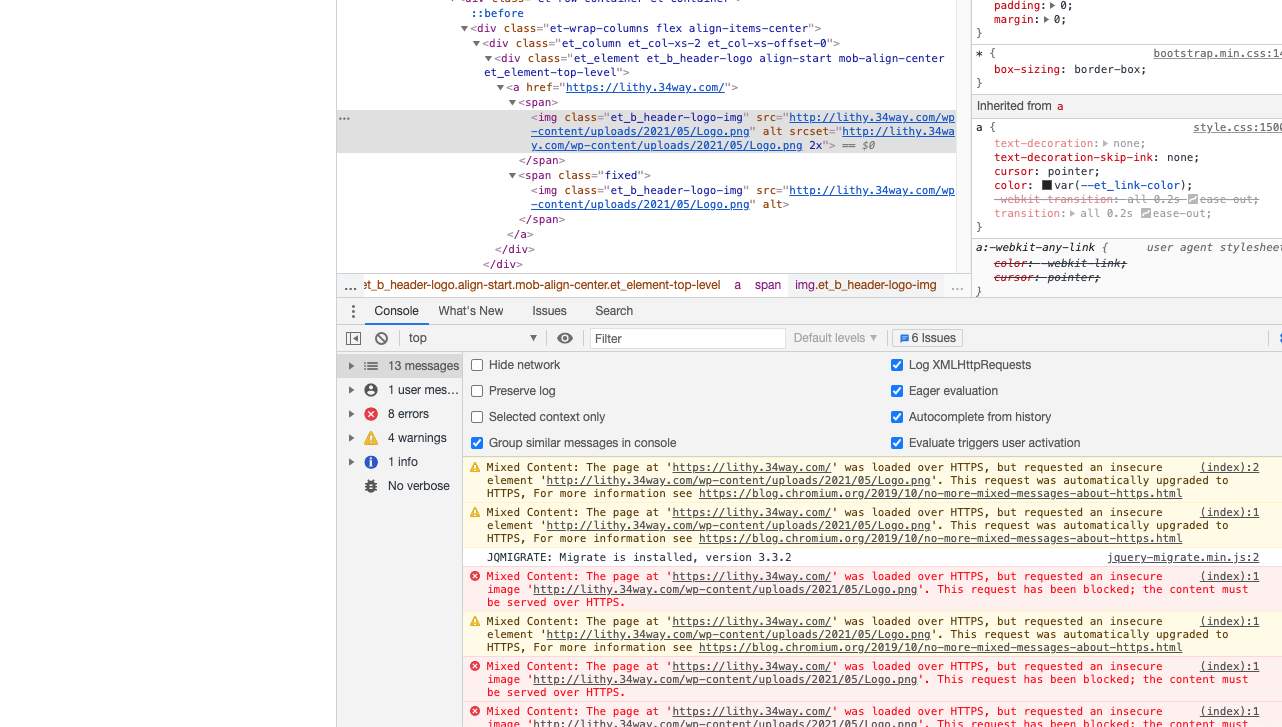
Task: Open the bootstrap.min.css source link
Action: click(1217, 54)
